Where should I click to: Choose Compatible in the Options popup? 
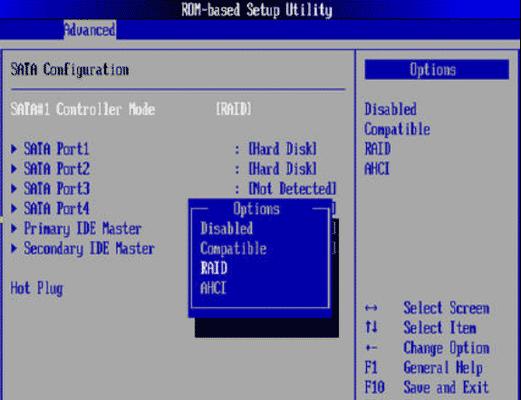tap(233, 249)
